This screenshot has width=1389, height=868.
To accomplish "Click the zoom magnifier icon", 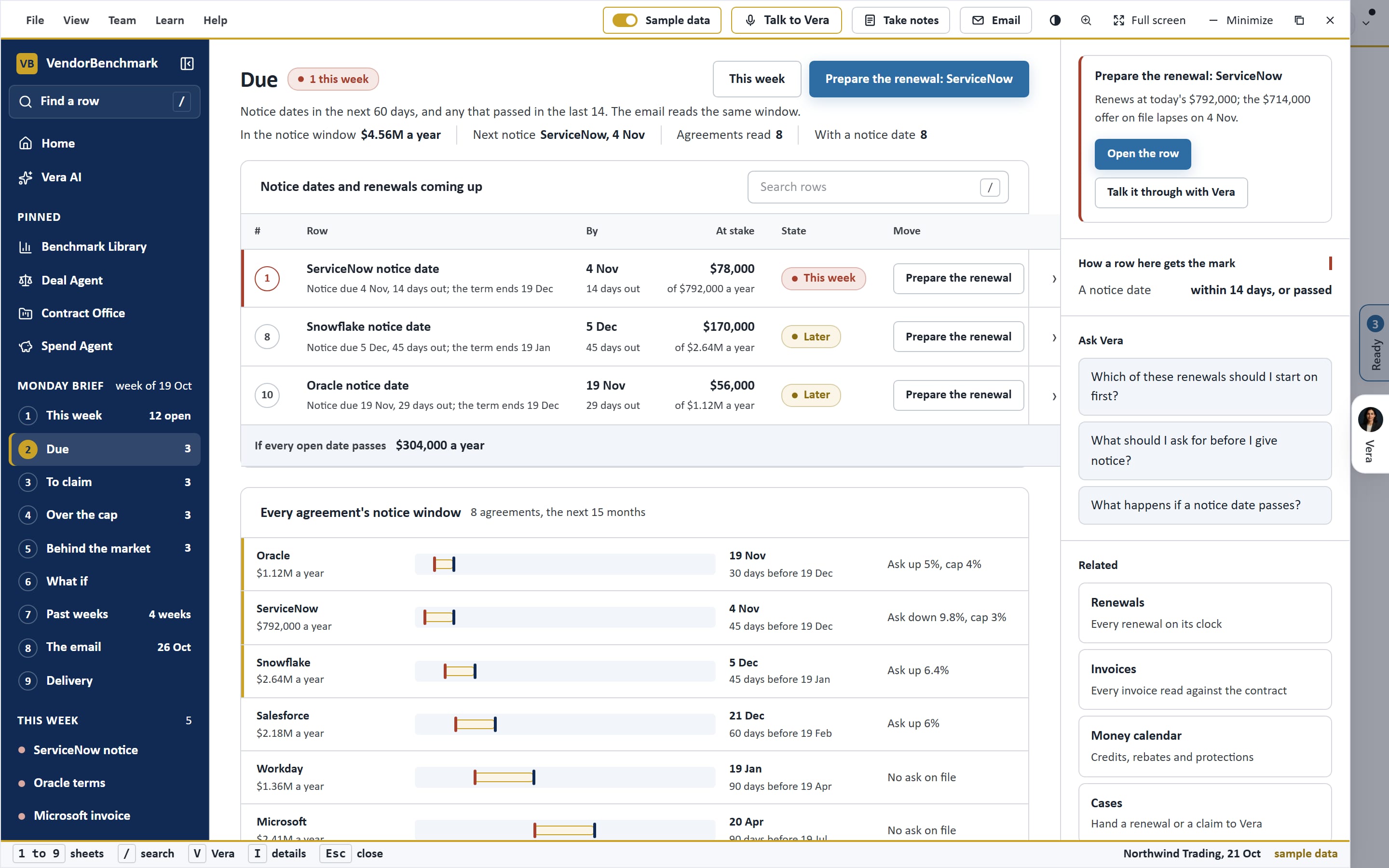I will pos(1086,20).
